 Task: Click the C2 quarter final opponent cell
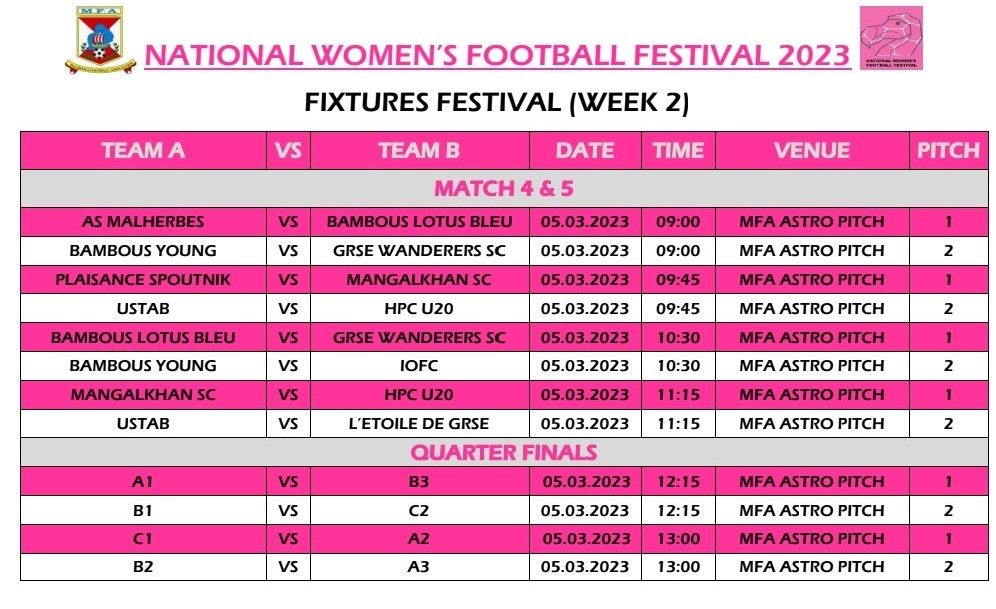tap(419, 511)
